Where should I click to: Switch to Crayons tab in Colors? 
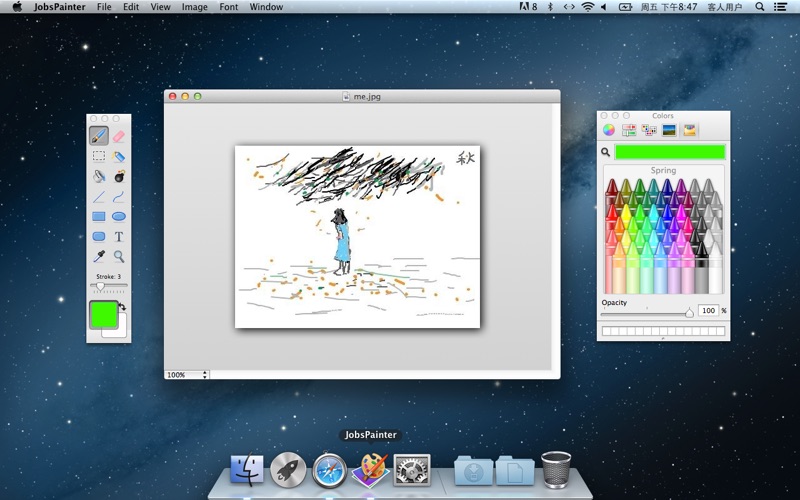(689, 130)
